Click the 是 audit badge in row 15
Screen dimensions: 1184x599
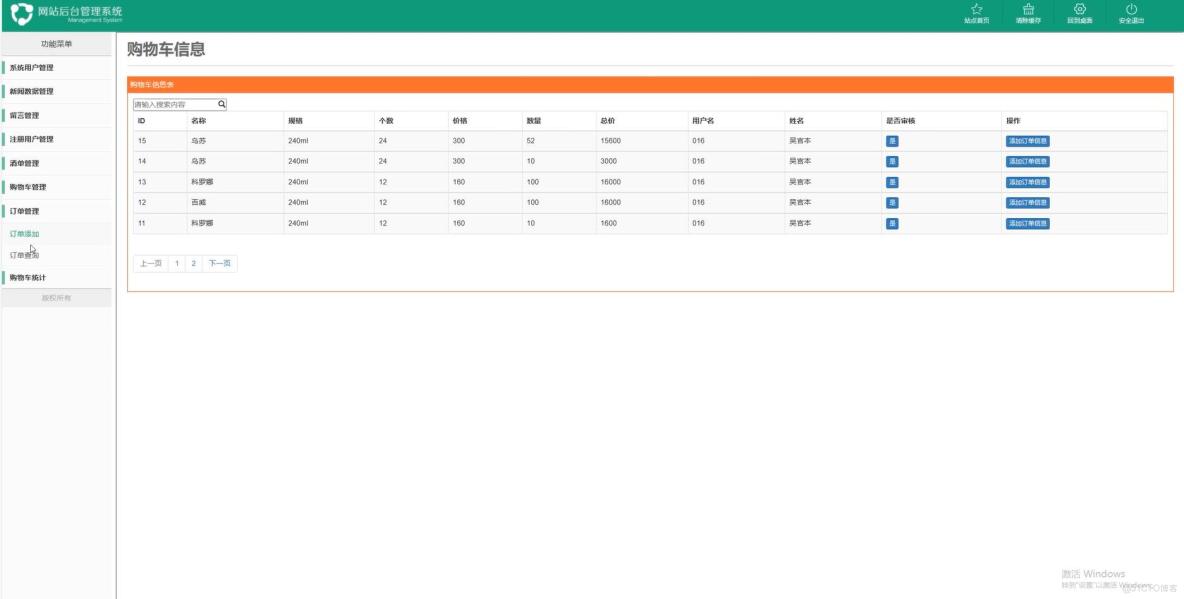892,140
